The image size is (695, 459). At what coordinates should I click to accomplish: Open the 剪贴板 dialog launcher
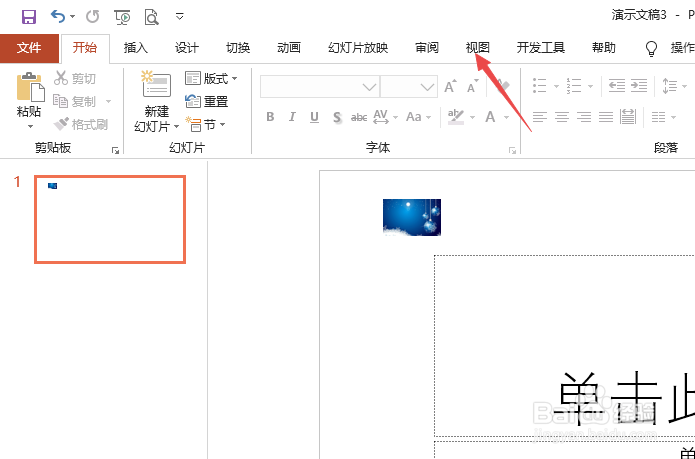tap(116, 151)
